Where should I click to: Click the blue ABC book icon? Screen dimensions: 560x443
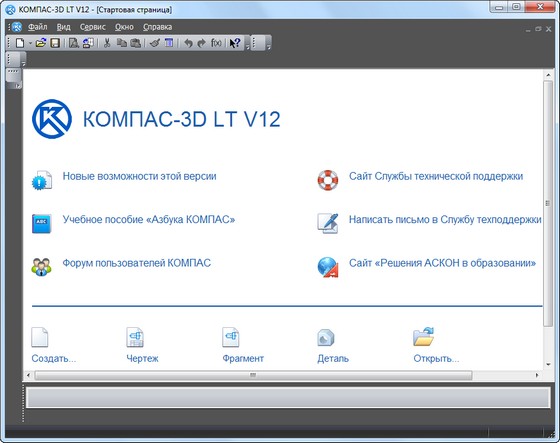click(x=42, y=223)
